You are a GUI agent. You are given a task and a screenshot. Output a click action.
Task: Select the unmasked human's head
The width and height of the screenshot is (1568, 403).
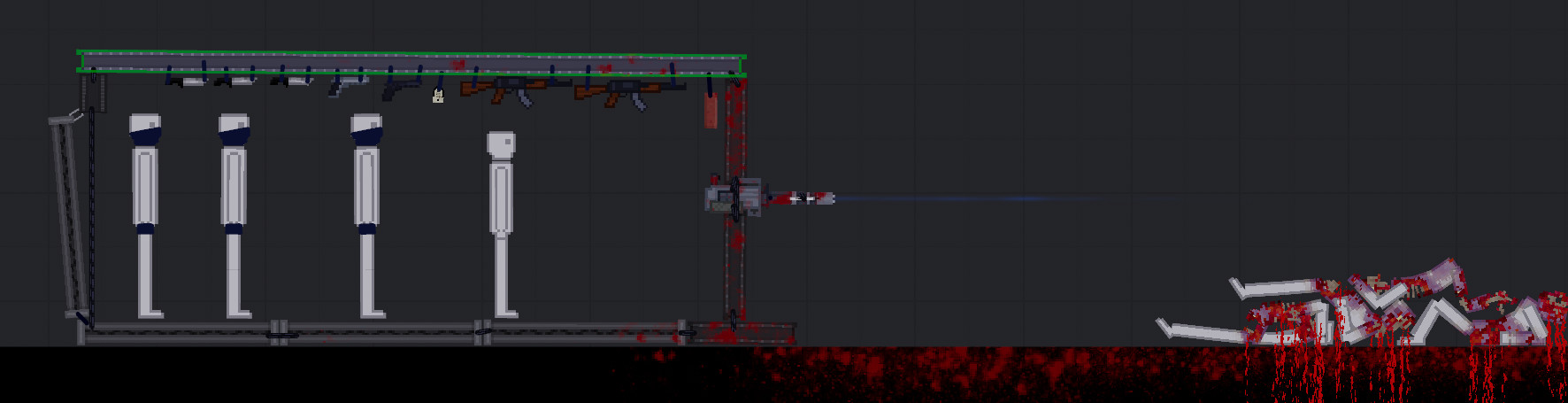[501, 145]
